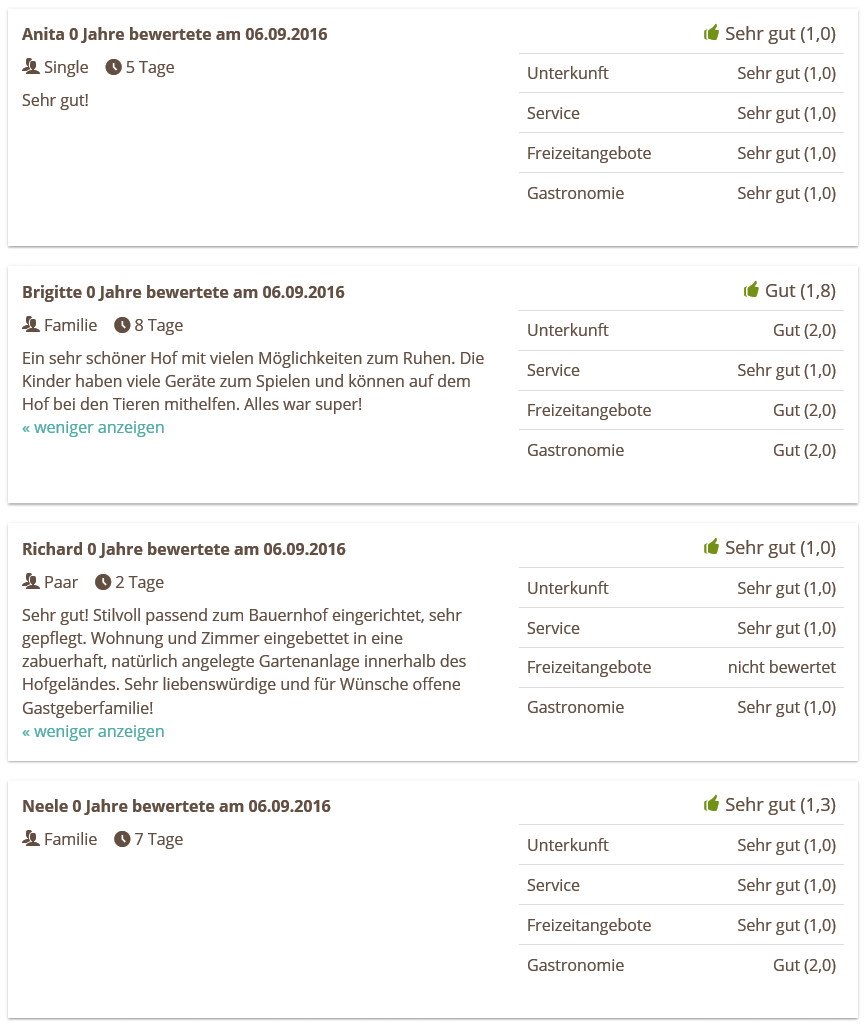Click person icon beside Familie in Neele's review
Viewport: 864px width, 1026px height.
point(31,838)
